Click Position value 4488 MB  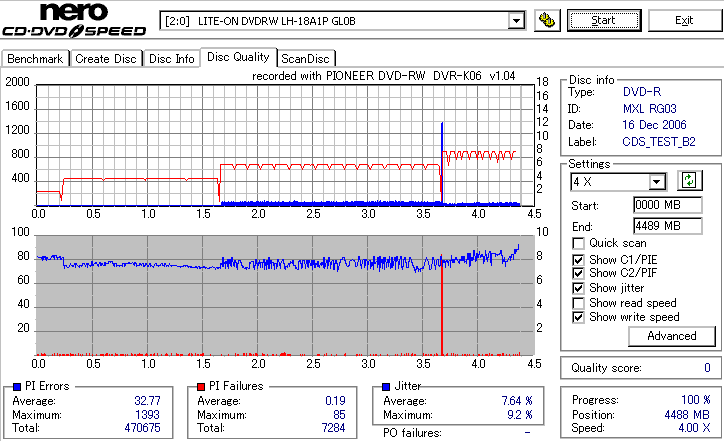pyautogui.click(x=687, y=415)
